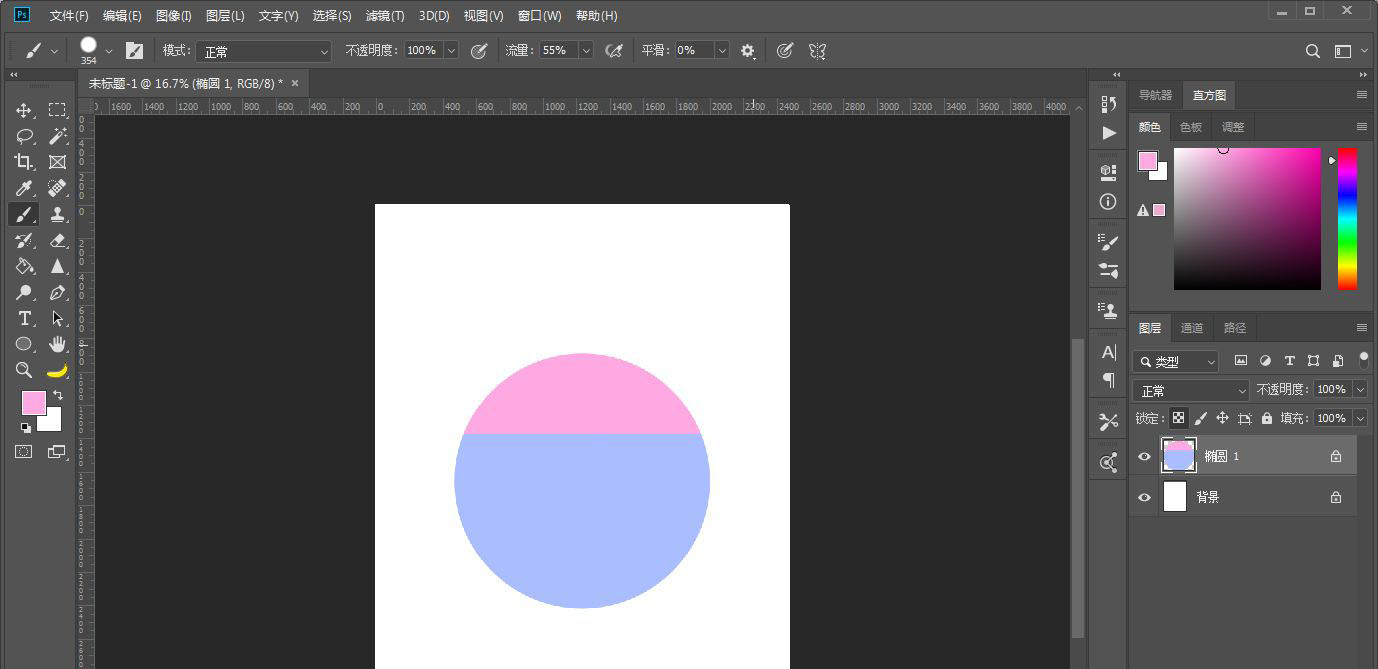1378x669 pixels.
Task: Open the Search magnifier in options bar
Action: (1313, 51)
